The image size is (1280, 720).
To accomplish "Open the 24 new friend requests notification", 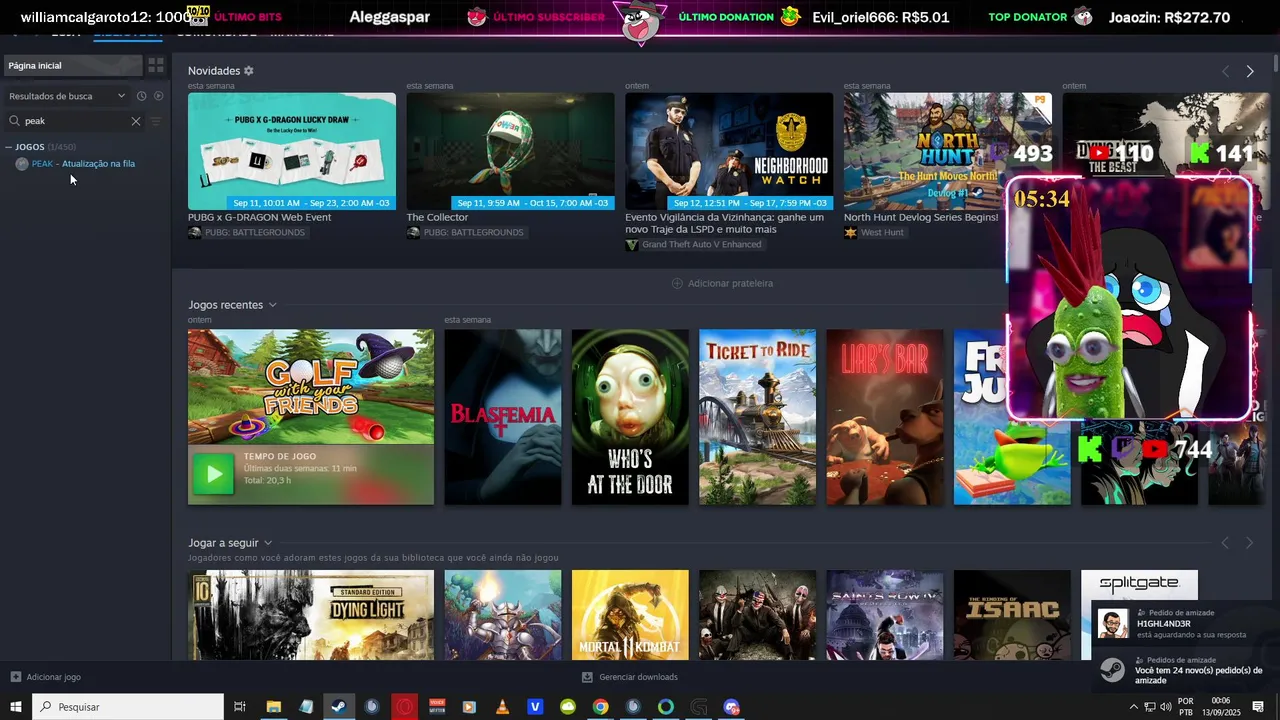I will click(1183, 670).
